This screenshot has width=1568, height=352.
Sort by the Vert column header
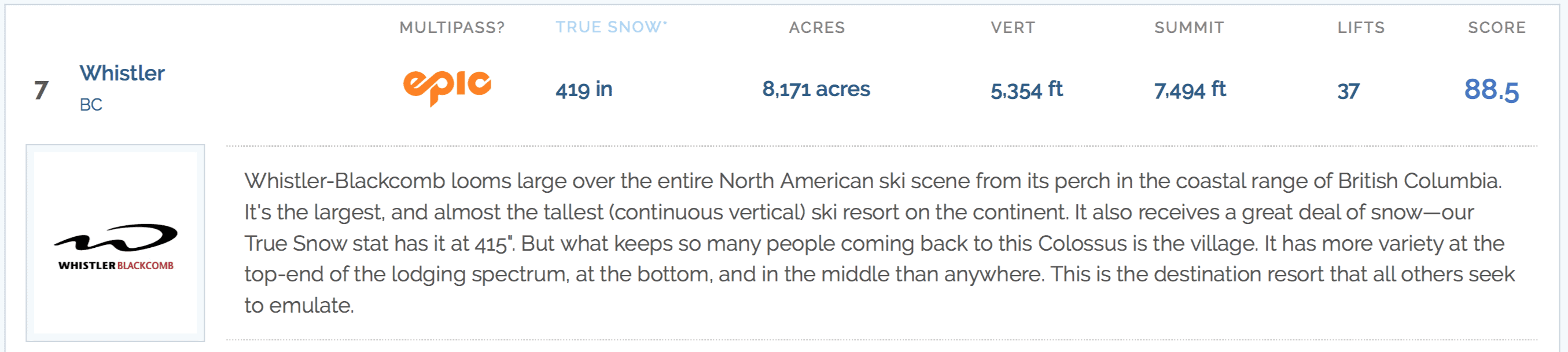click(1013, 27)
